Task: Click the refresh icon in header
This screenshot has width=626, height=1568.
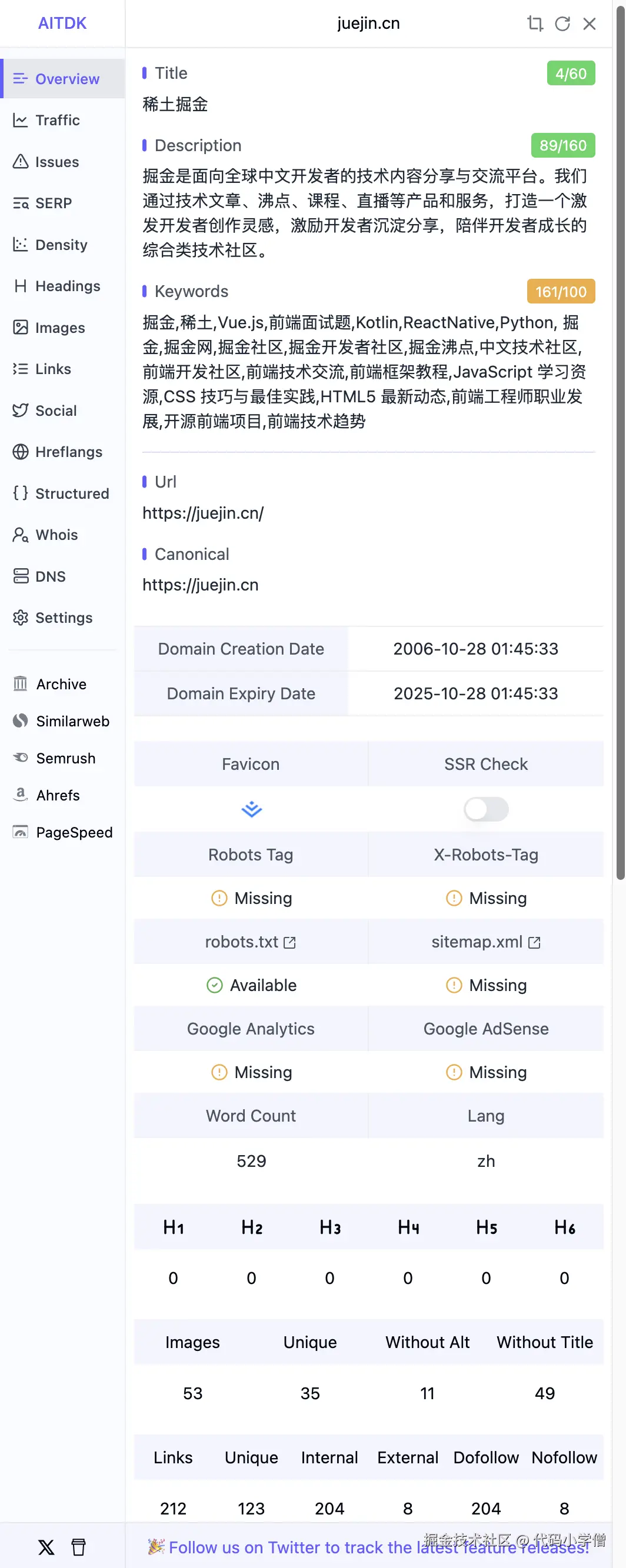Action: (x=562, y=24)
